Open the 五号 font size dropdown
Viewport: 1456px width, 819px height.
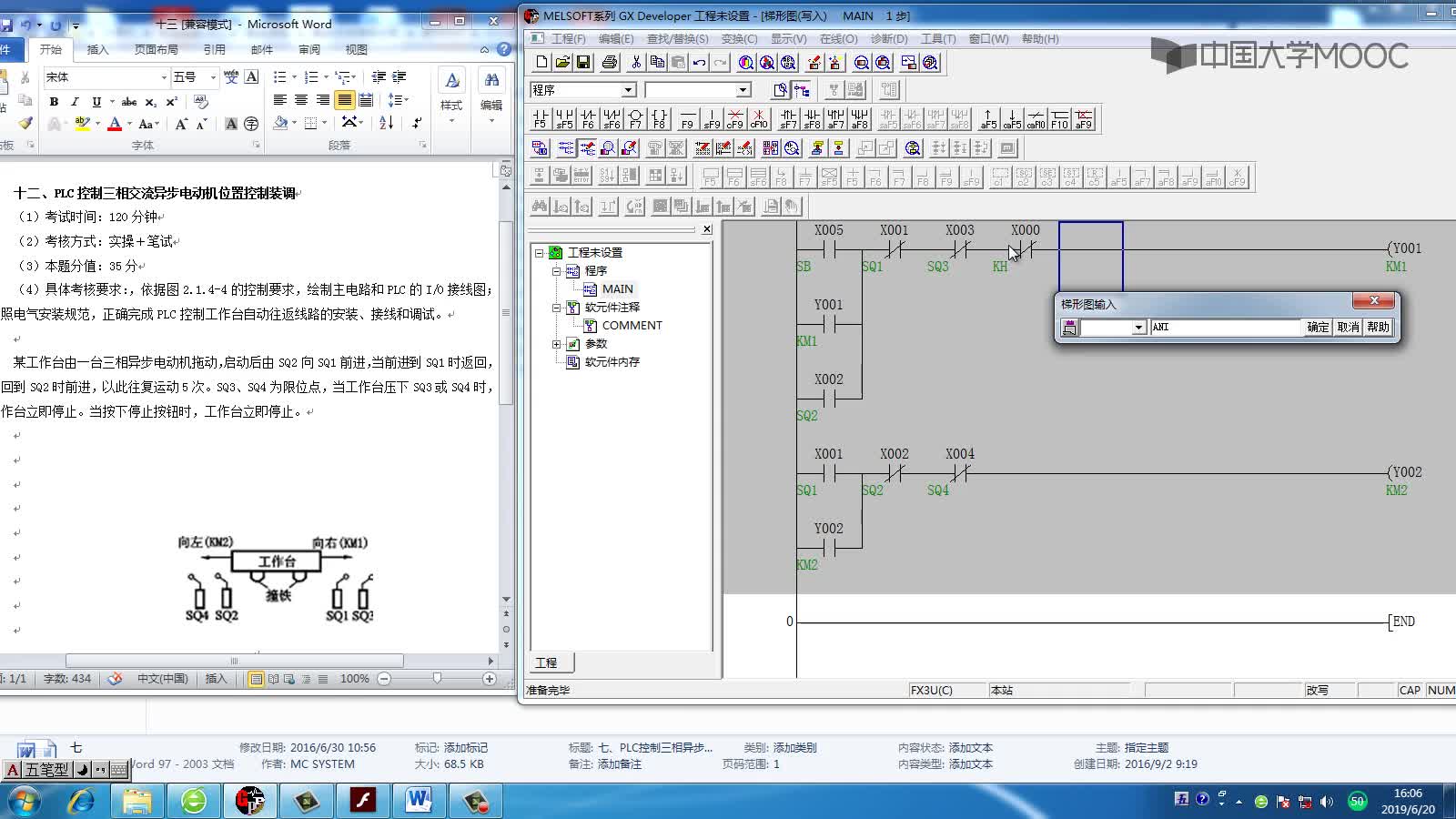(213, 77)
